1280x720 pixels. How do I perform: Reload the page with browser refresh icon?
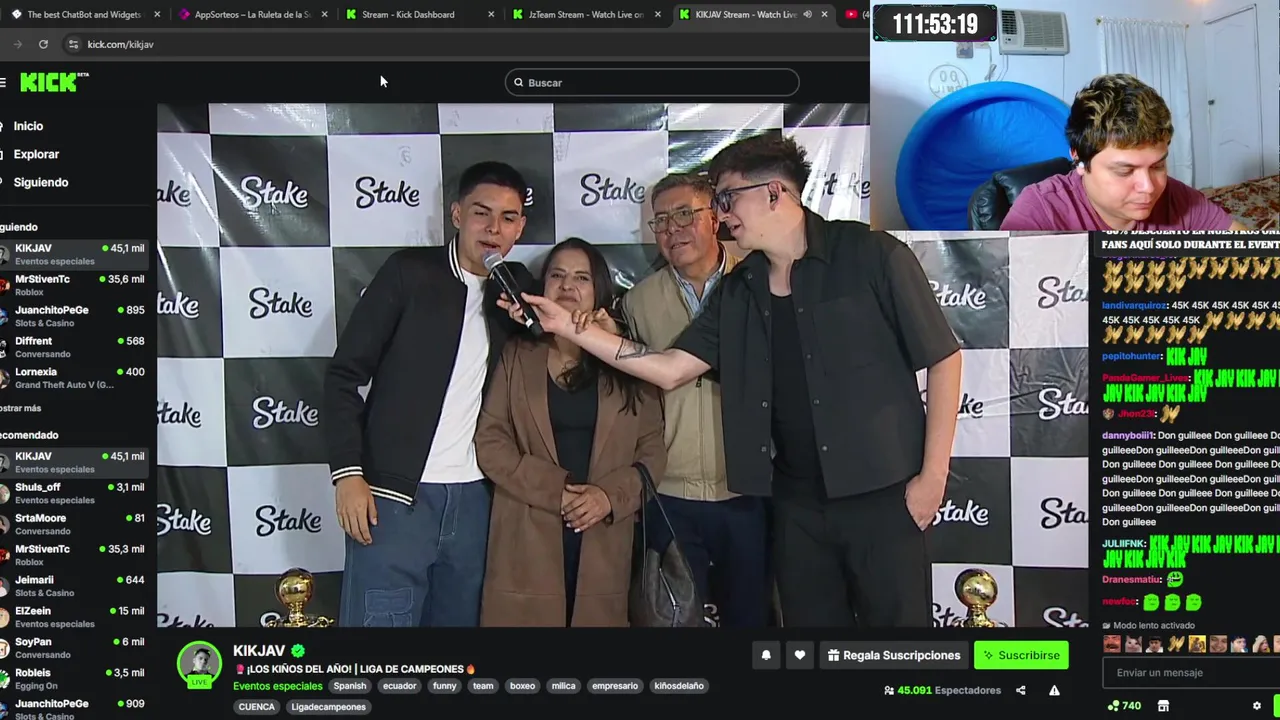(x=43, y=44)
